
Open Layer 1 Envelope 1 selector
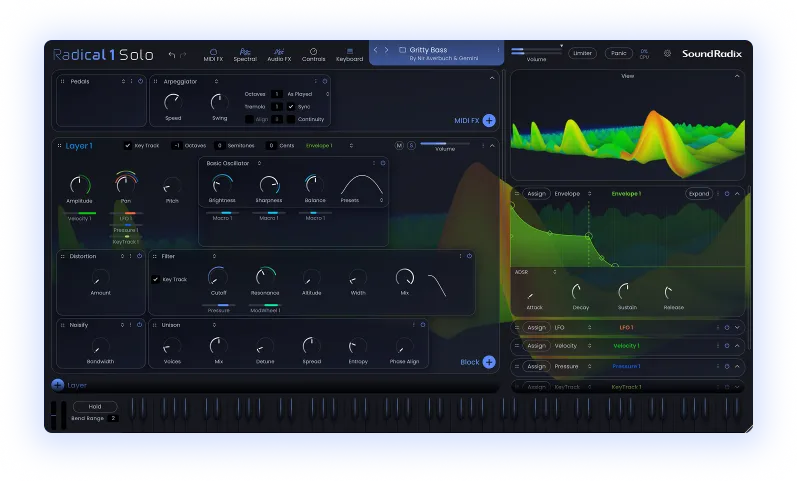329,146
